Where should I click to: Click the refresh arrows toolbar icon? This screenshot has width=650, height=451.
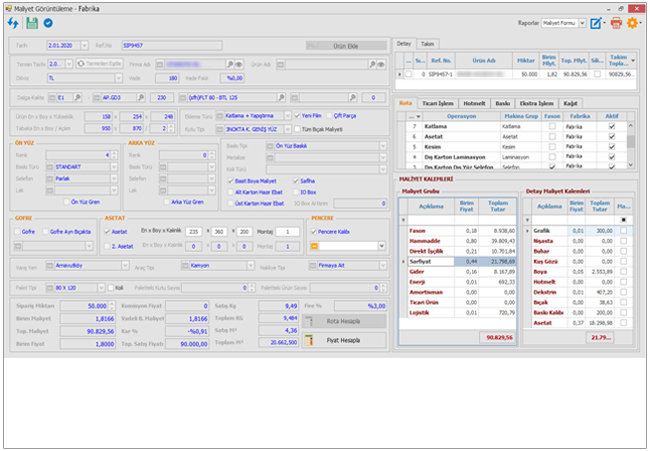pyautogui.click(x=12, y=22)
